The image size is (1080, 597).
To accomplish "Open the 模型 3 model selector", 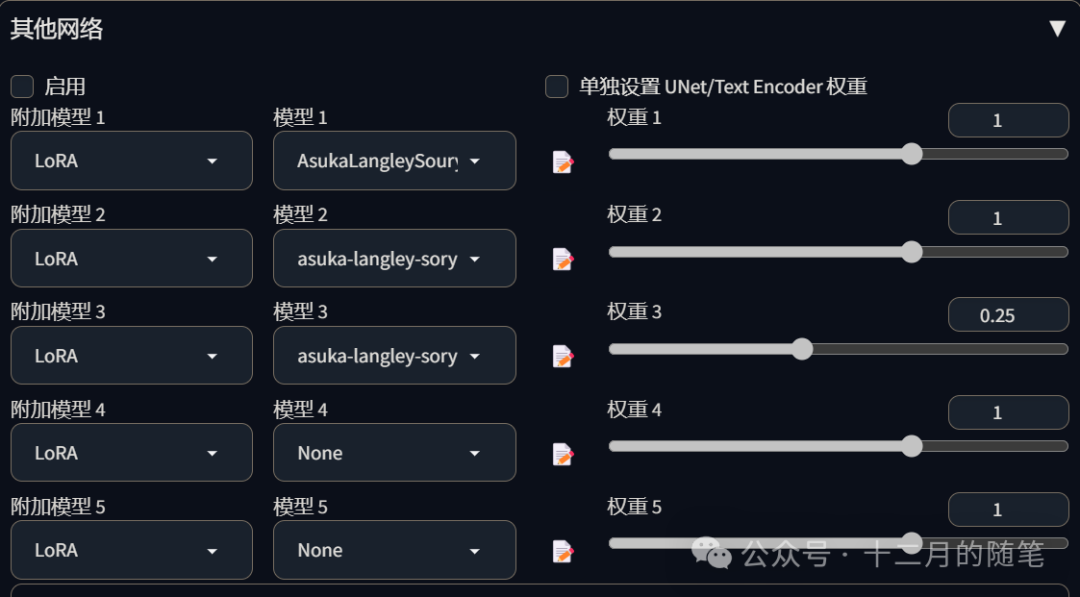I will pyautogui.click(x=394, y=355).
